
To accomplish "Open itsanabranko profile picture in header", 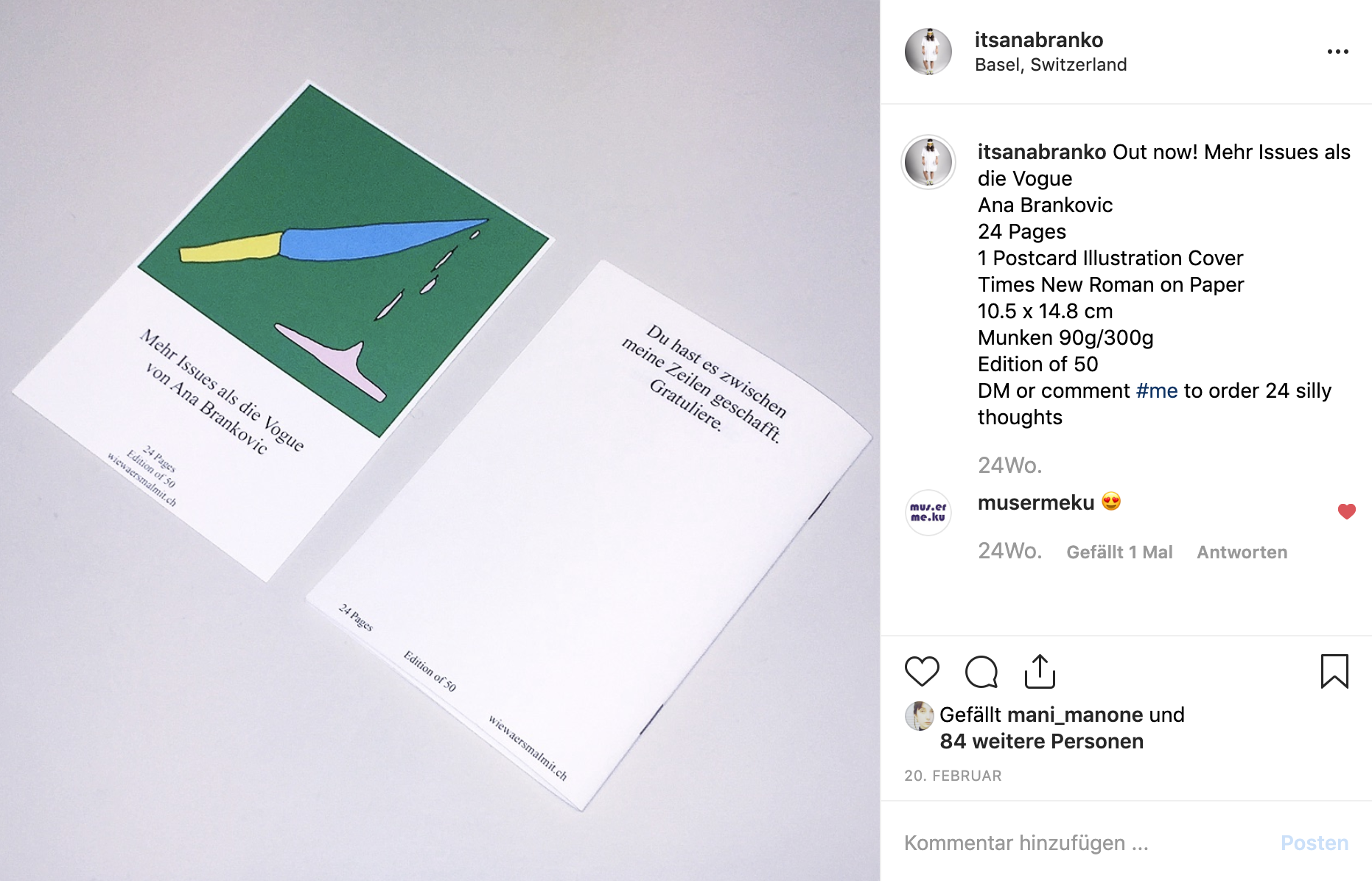I will click(x=928, y=52).
